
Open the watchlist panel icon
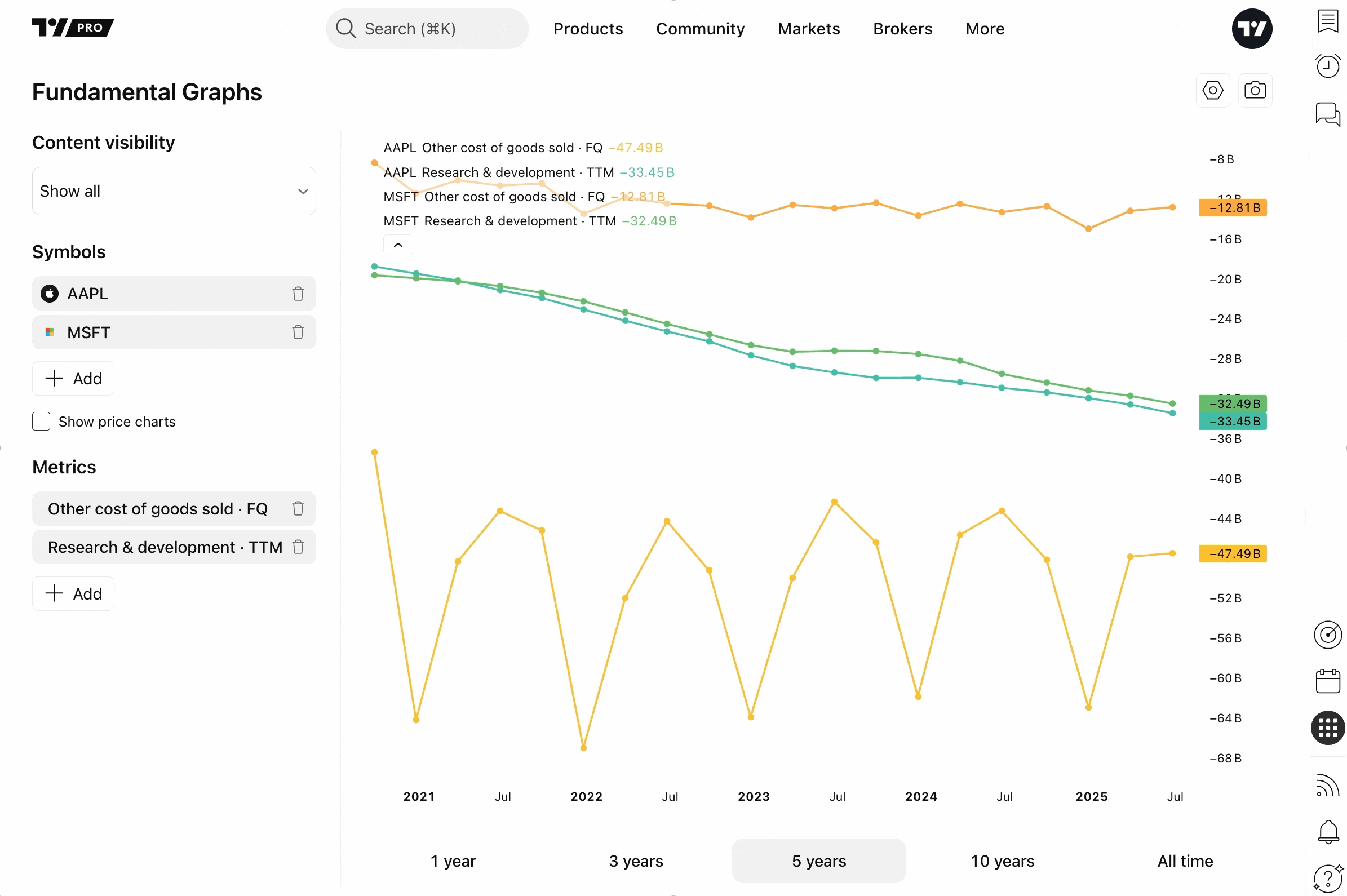pos(1327,22)
